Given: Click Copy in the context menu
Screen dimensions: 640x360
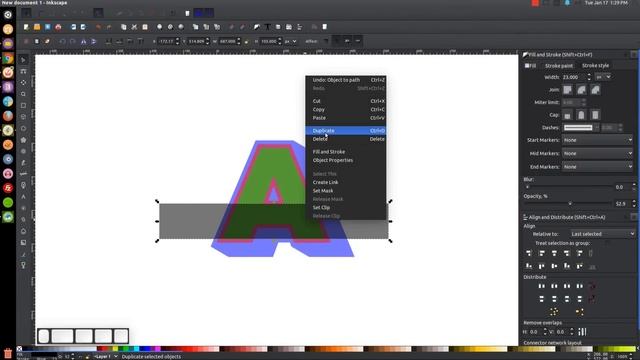Looking at the screenshot, I should (346, 109).
